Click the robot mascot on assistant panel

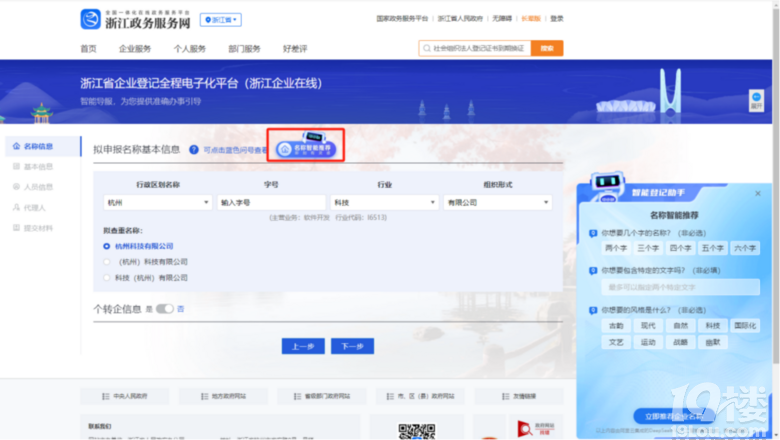tap(607, 186)
